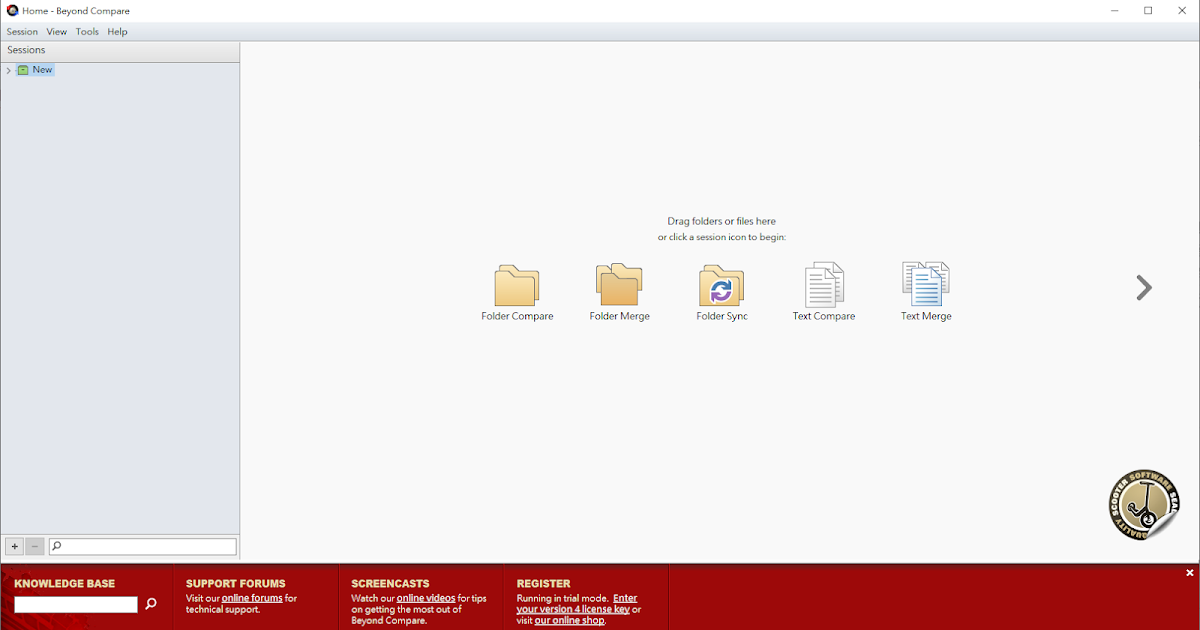The height and width of the screenshot is (630, 1200).
Task: Close the Beyond Compare window
Action: [x=1182, y=11]
